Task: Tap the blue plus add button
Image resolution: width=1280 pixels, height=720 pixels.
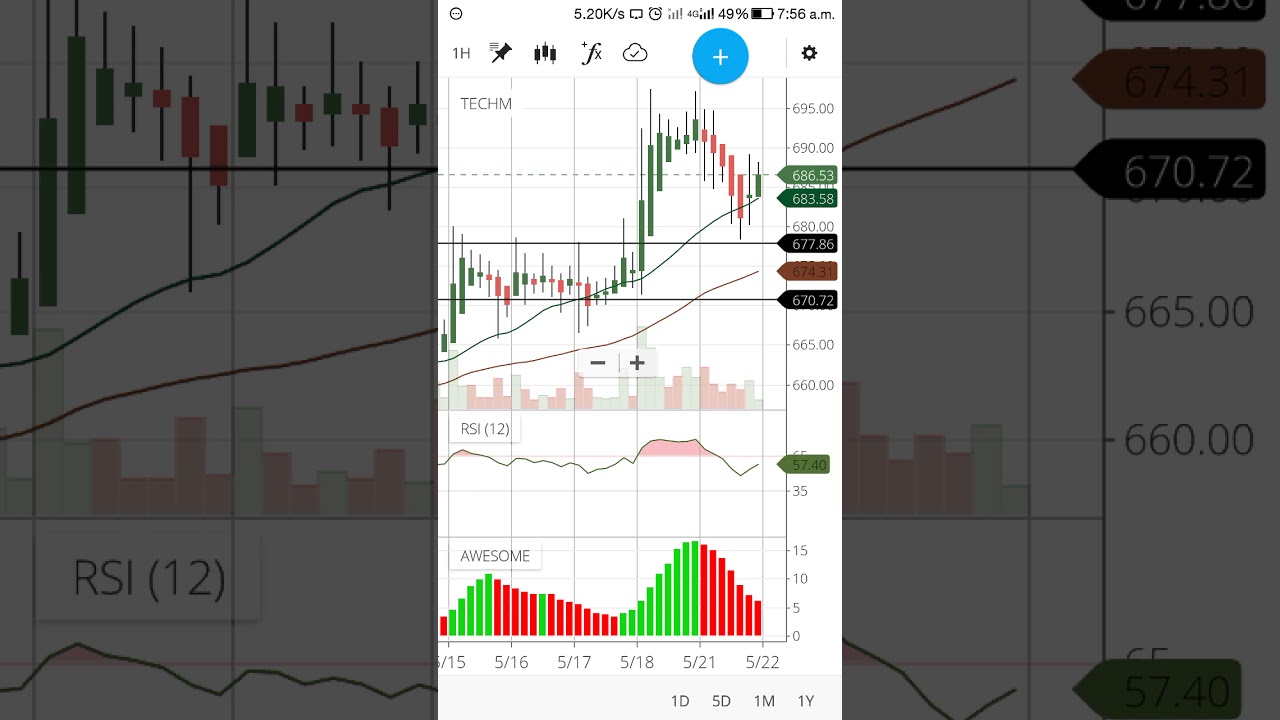Action: coord(720,57)
